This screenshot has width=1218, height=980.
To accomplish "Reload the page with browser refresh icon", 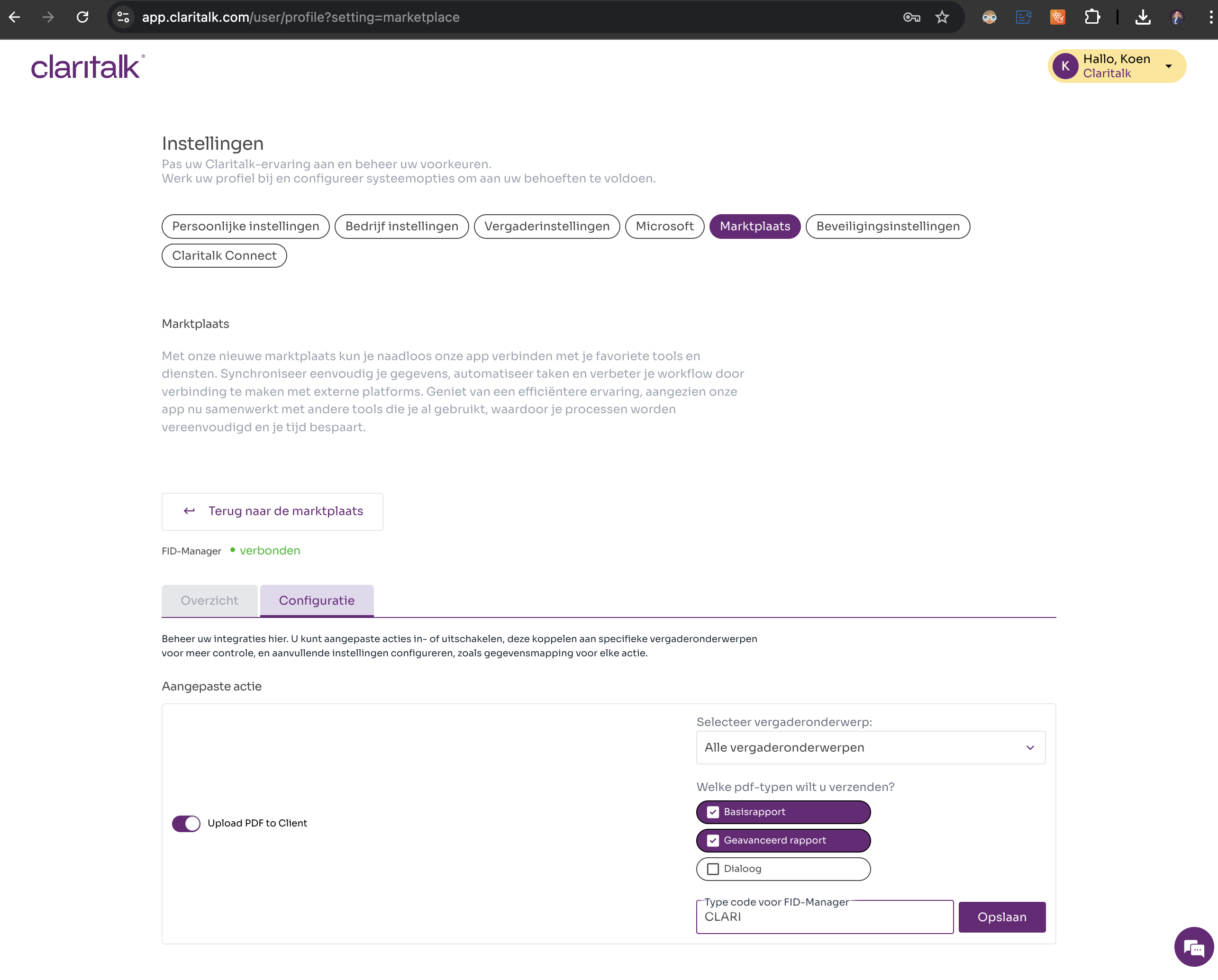I will (82, 17).
